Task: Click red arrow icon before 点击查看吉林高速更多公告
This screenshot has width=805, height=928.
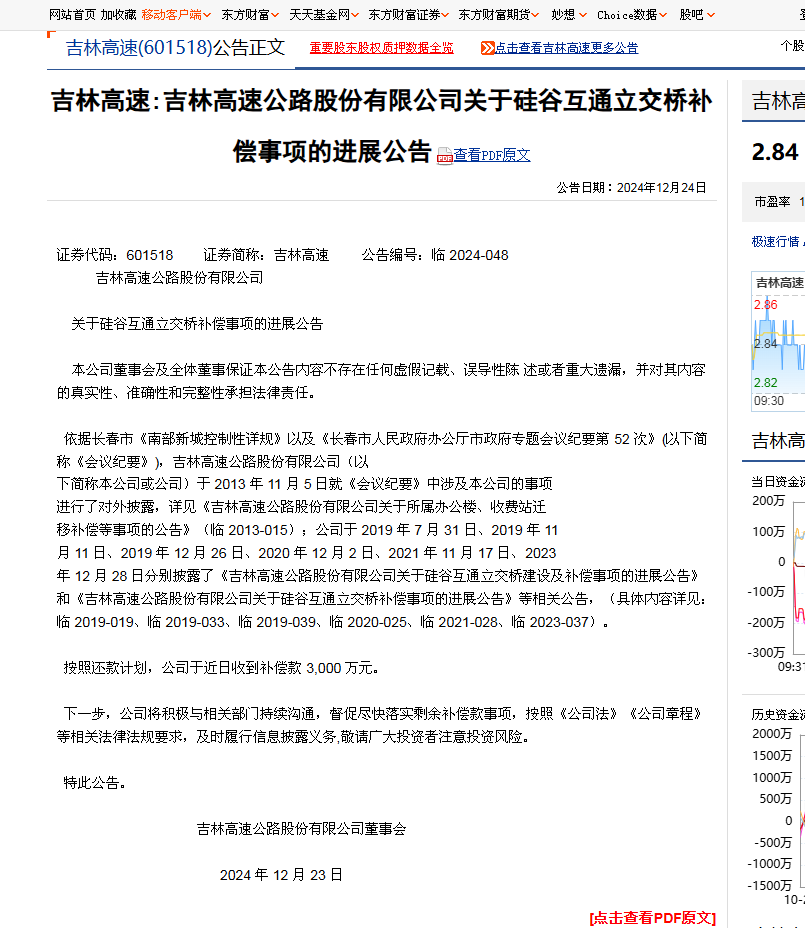Action: tap(487, 48)
